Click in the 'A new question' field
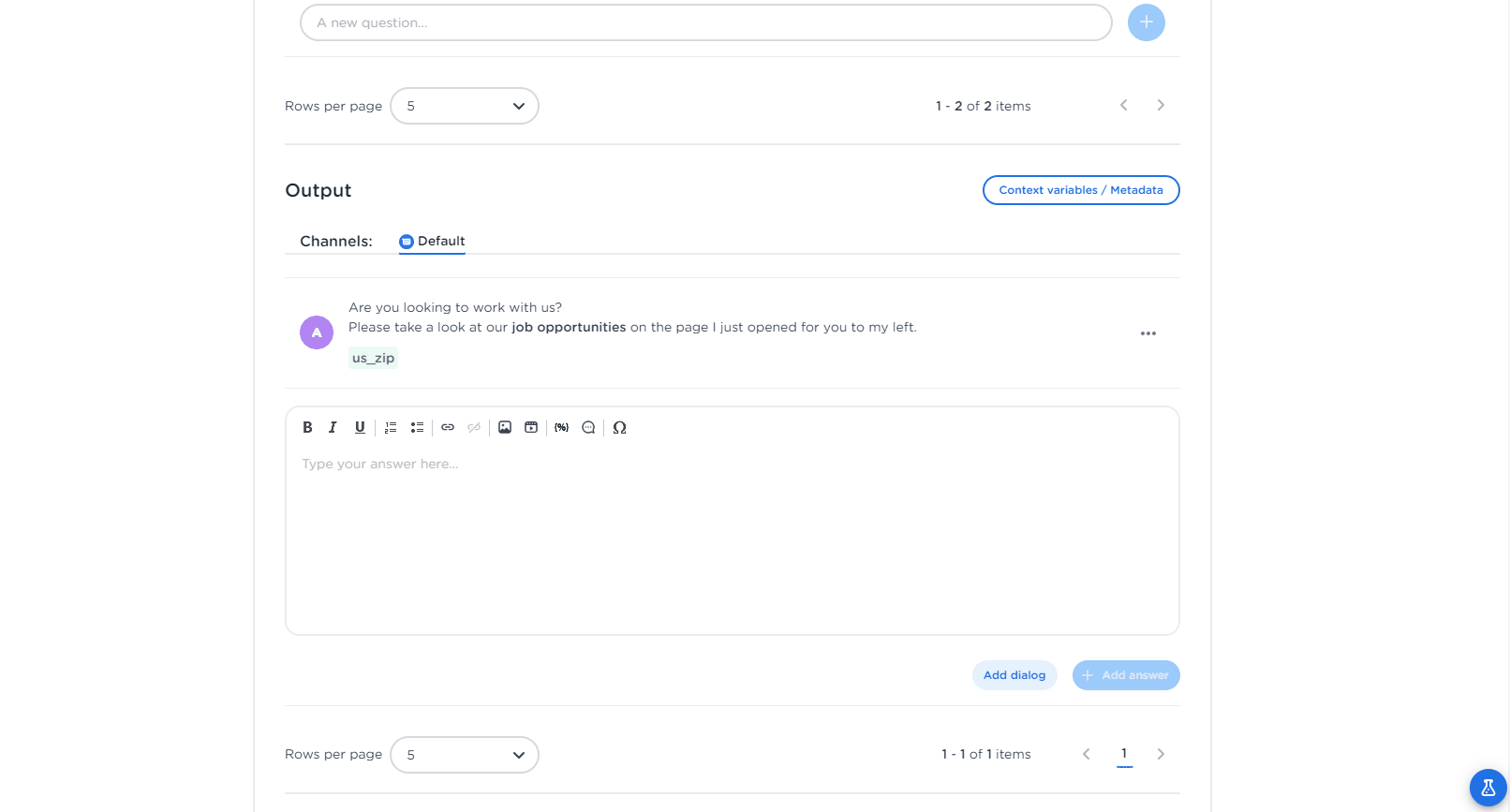 pos(705,22)
